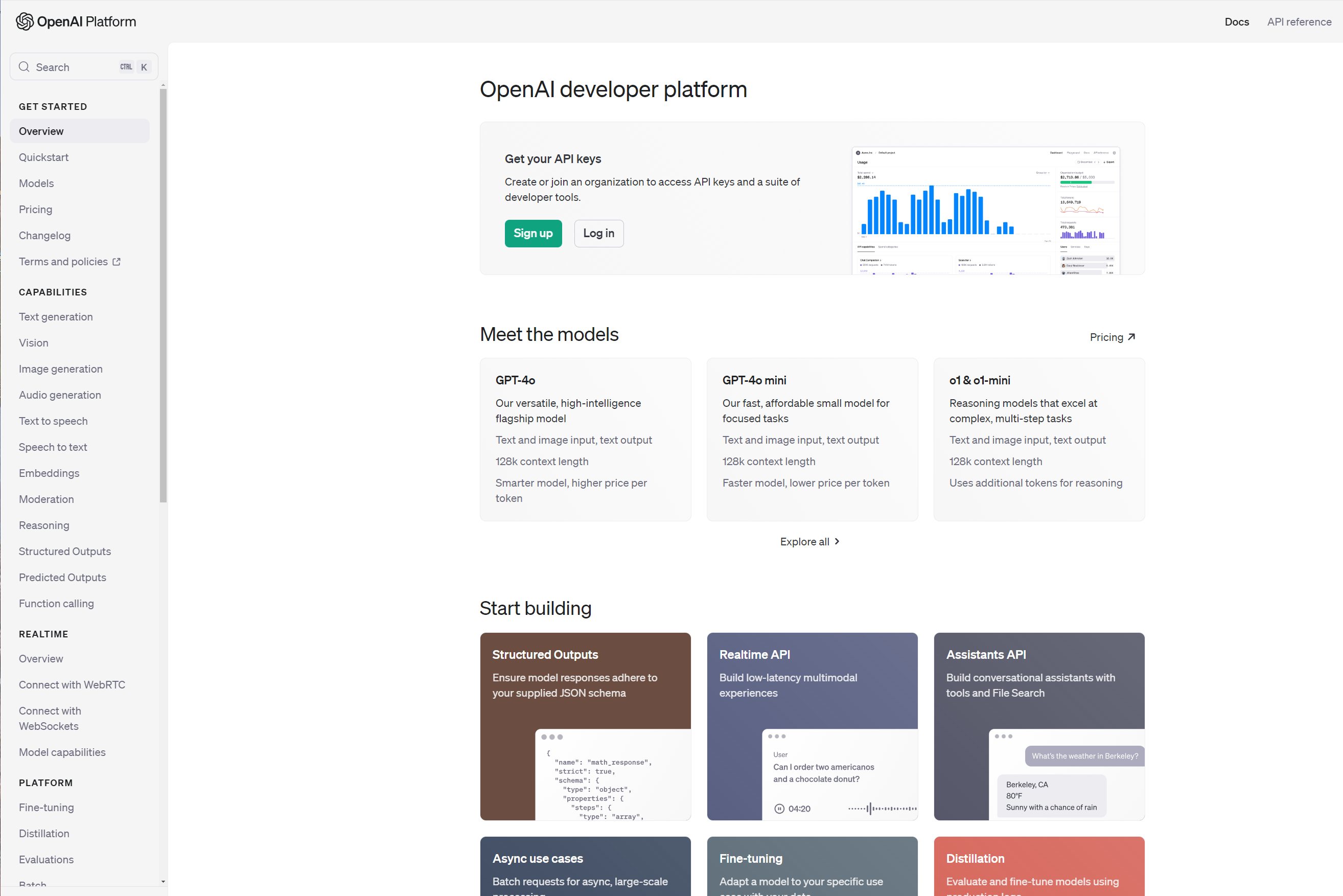Viewport: 1343px width, 896px height.
Task: Click the sidebar scroll-down arrow
Action: coord(164,882)
